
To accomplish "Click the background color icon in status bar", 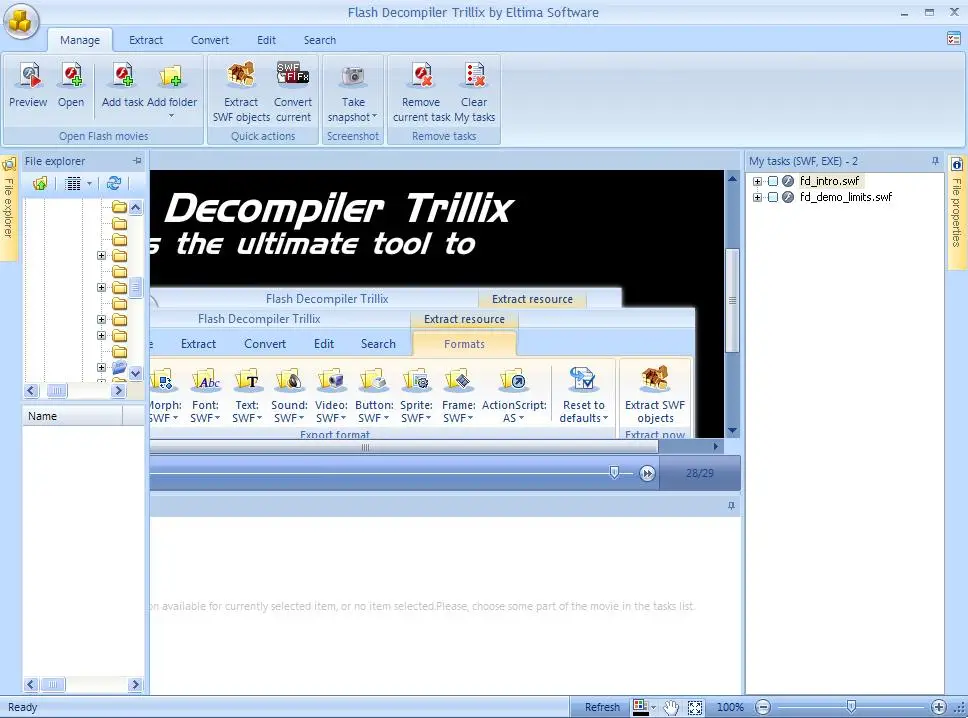I will pos(640,708).
